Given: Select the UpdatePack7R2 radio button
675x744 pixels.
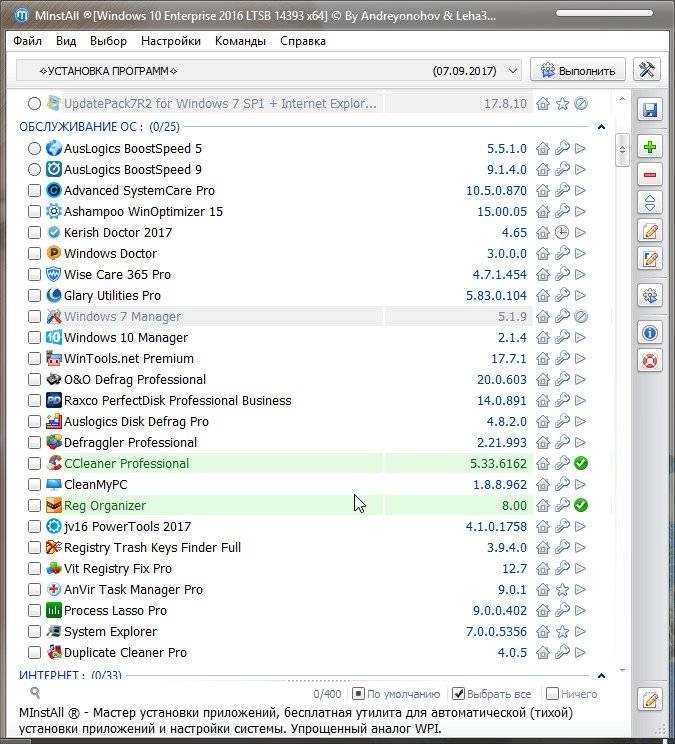Looking at the screenshot, I should [x=34, y=103].
